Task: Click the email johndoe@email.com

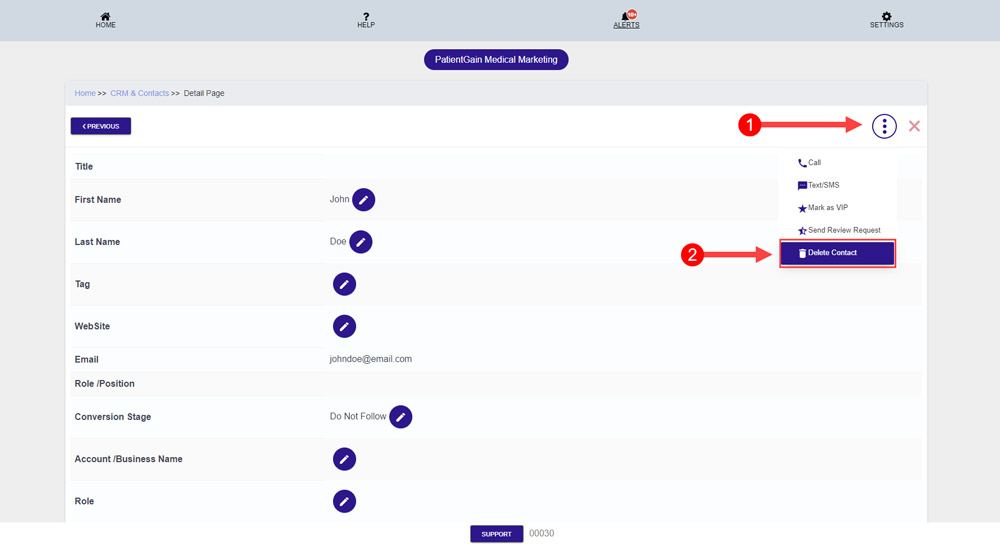Action: click(371, 359)
